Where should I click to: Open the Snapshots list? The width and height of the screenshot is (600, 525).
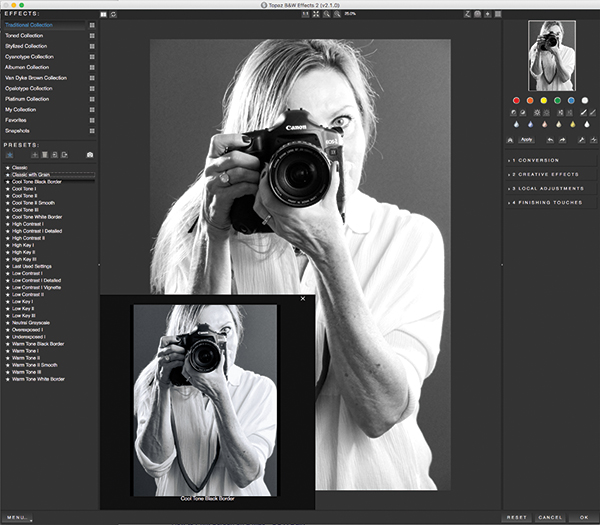coord(17,131)
